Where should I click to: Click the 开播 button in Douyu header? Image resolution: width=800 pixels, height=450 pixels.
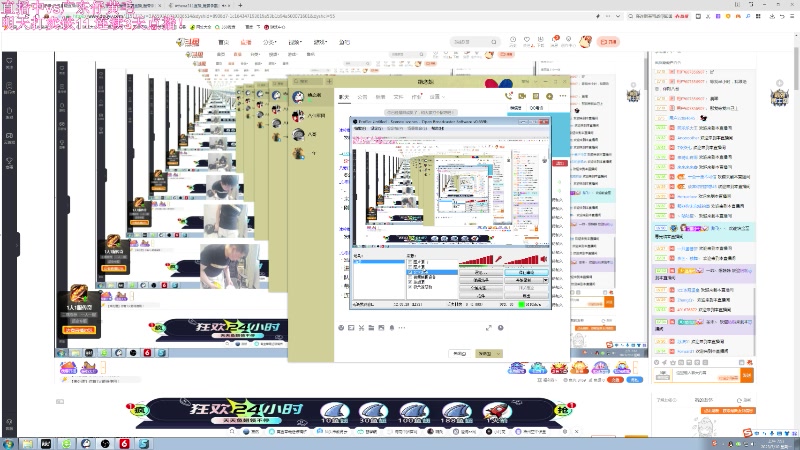609,42
